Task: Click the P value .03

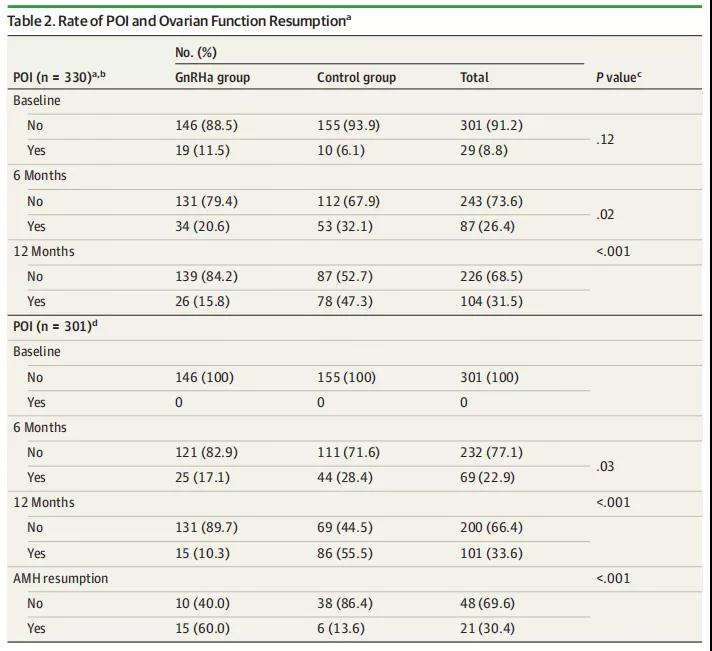Action: point(605,466)
